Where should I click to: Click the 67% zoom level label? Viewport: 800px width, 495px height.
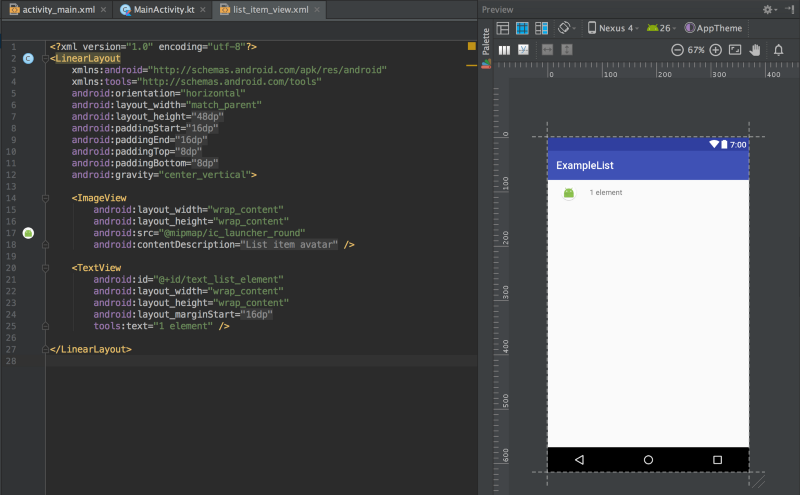point(696,50)
